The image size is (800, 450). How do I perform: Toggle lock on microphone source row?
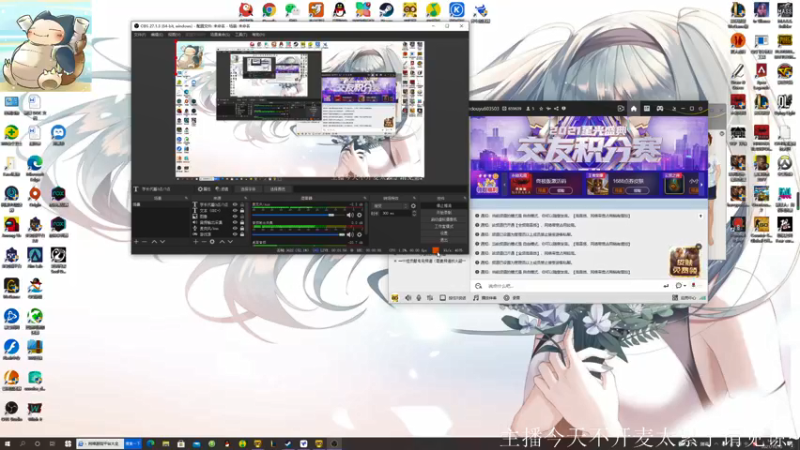click(x=242, y=229)
